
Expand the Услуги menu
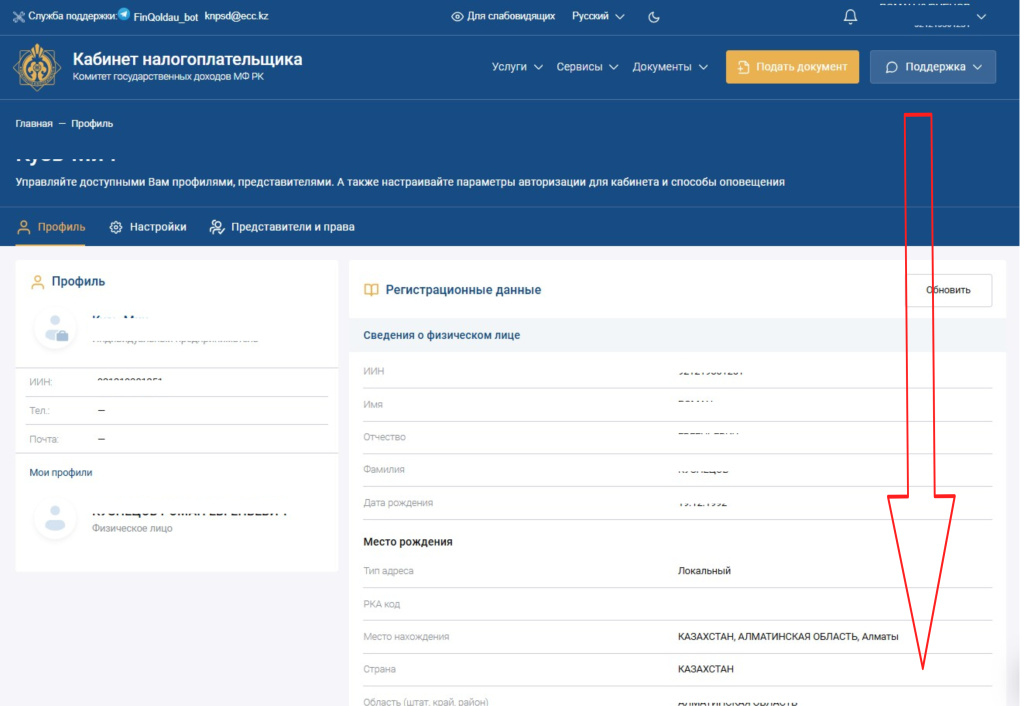(x=517, y=67)
